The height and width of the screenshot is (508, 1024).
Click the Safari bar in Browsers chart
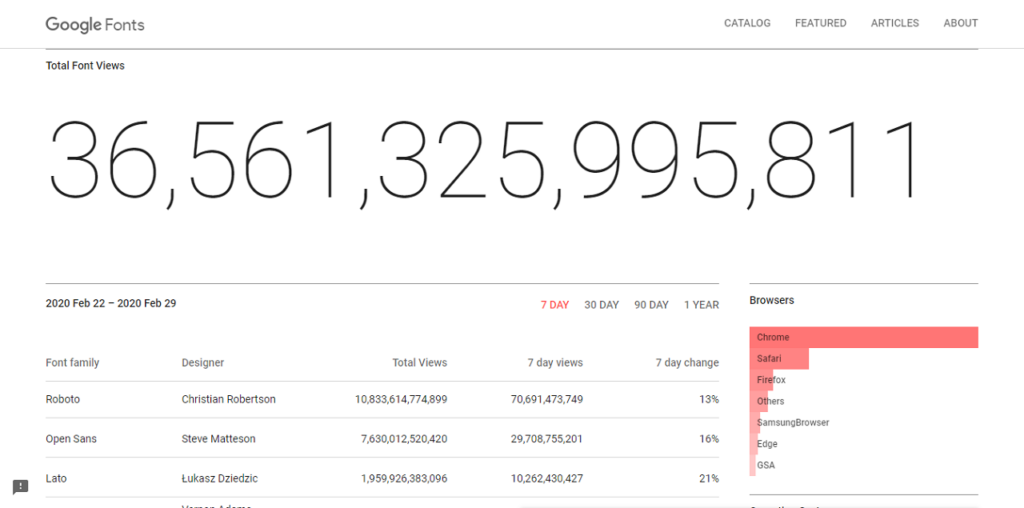[779, 358]
